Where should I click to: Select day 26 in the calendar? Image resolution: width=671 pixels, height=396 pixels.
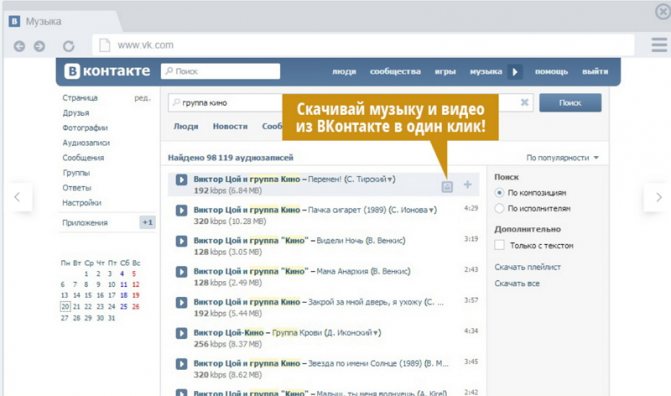136,307
